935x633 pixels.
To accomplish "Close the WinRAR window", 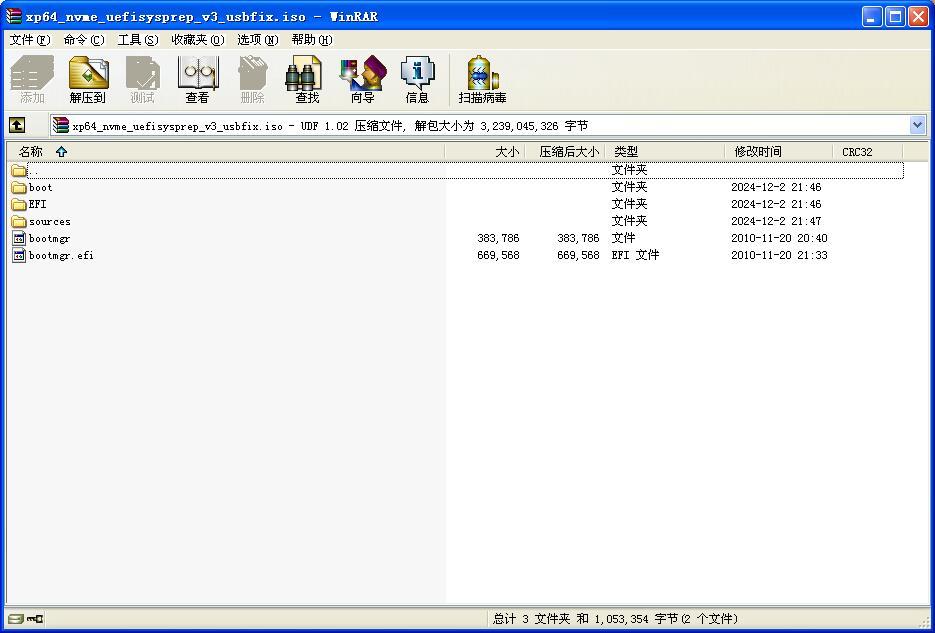I will [x=918, y=17].
